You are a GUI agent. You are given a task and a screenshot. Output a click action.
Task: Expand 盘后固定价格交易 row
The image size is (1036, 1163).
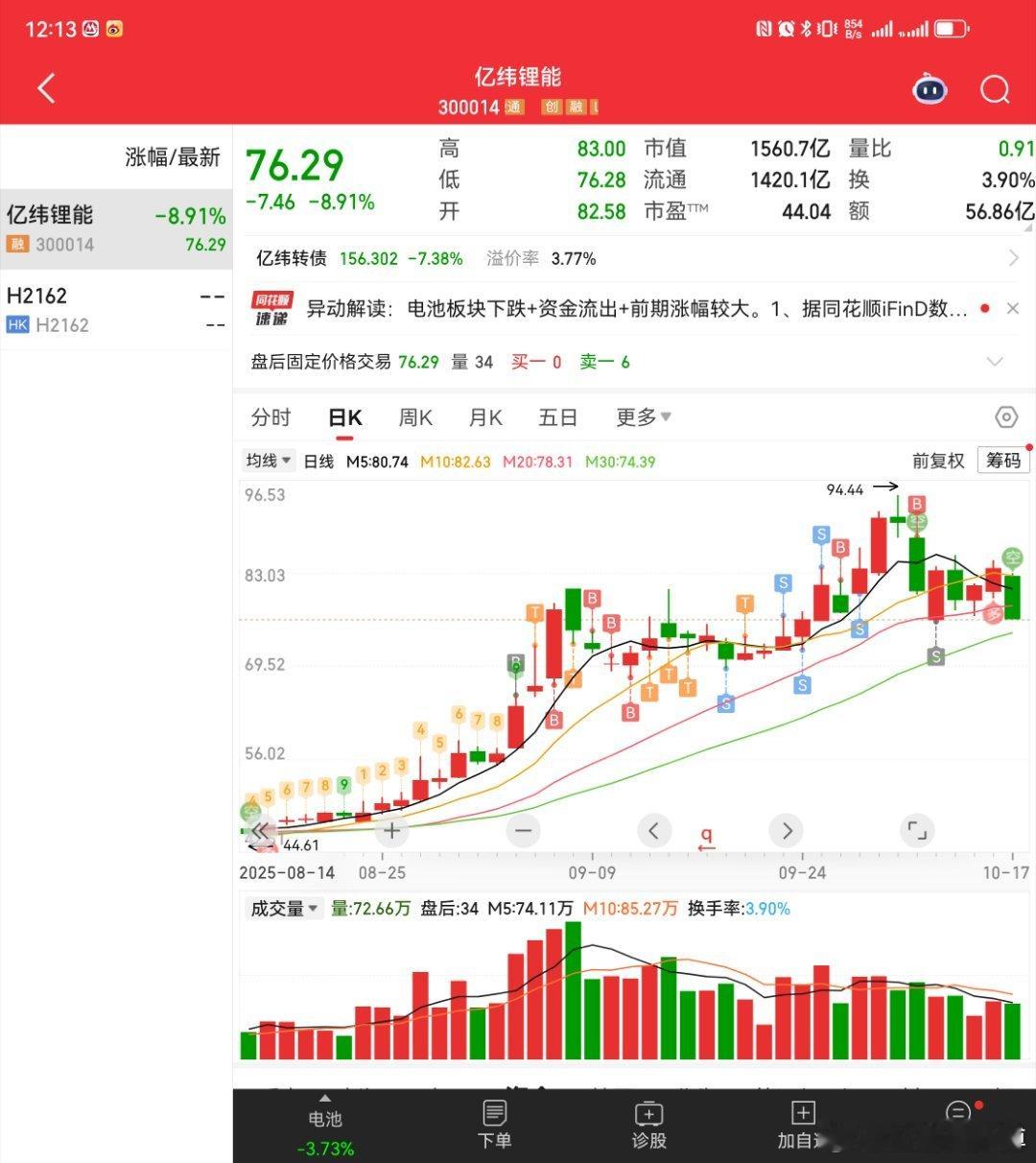(995, 362)
